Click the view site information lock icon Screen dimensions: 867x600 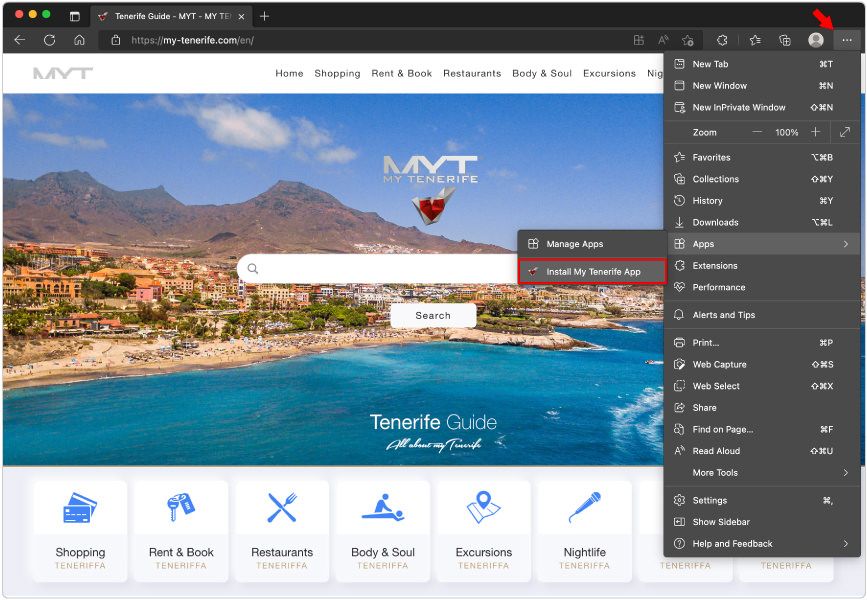click(113, 40)
